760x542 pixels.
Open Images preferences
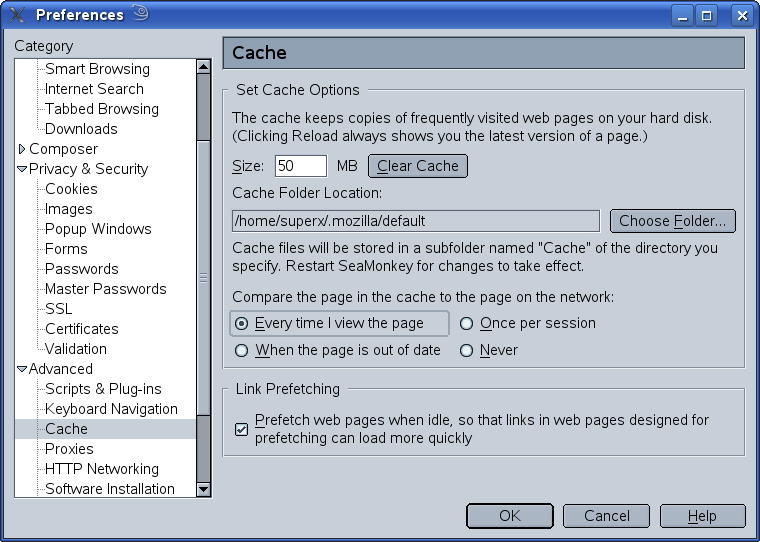[68, 209]
